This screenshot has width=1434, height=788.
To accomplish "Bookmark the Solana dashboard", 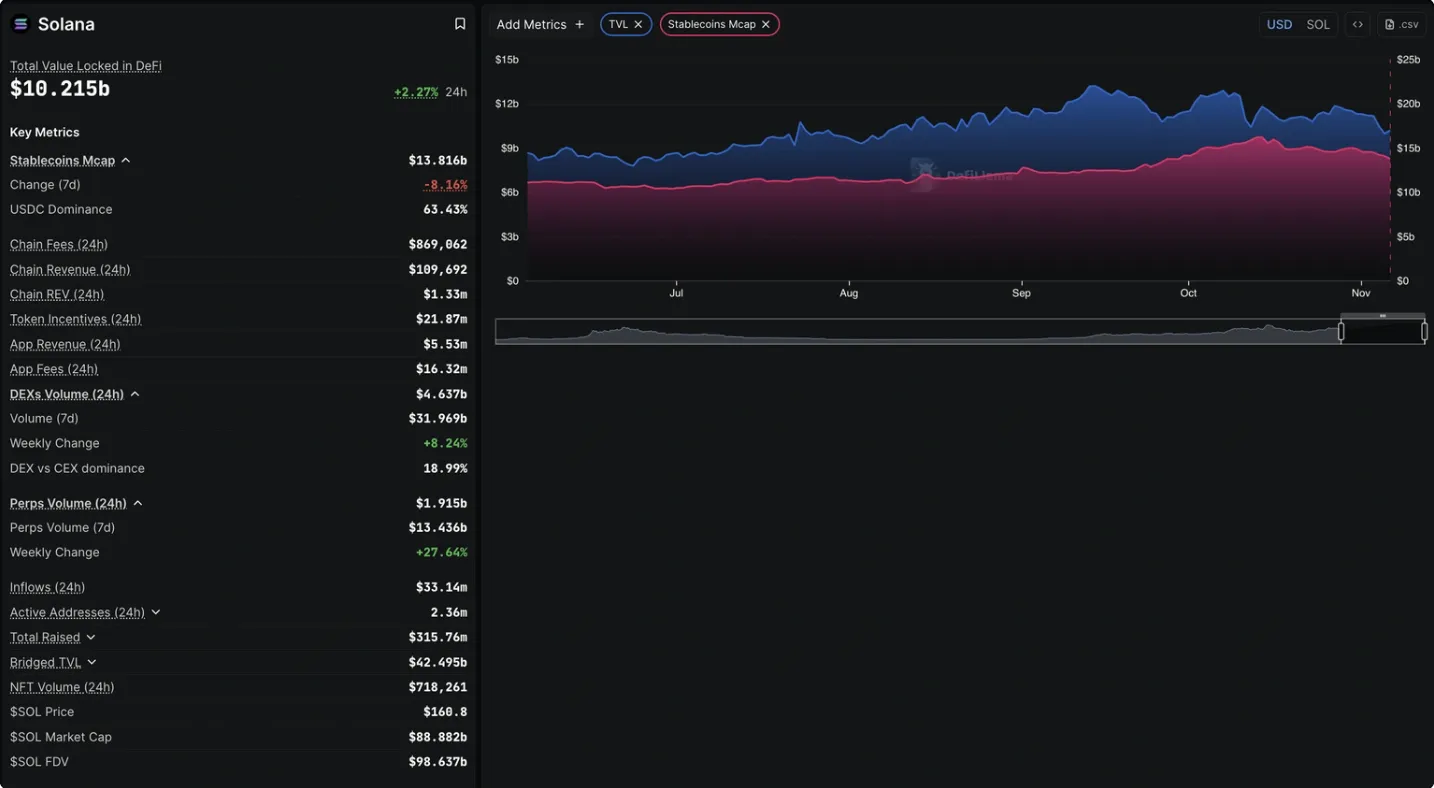I will [459, 23].
